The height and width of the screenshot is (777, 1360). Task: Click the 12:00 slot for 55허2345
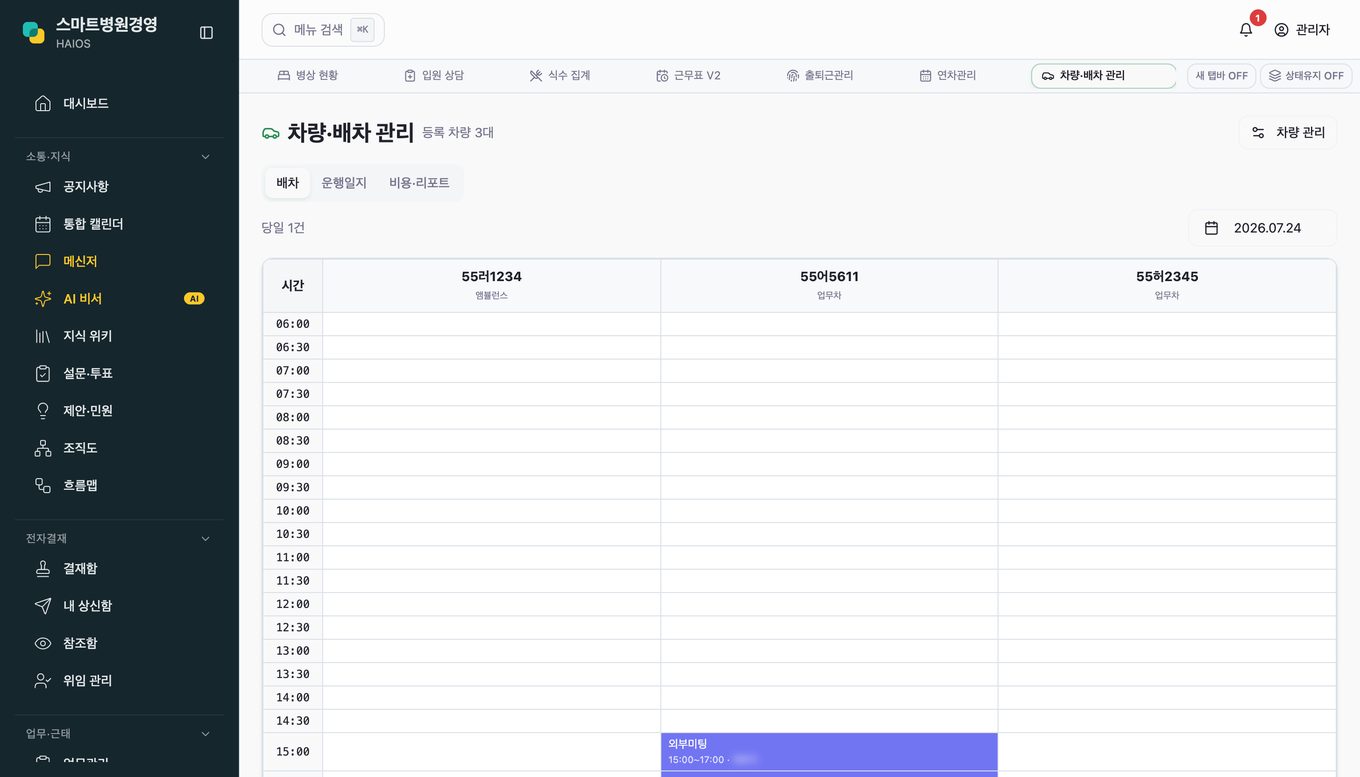[1167, 604]
